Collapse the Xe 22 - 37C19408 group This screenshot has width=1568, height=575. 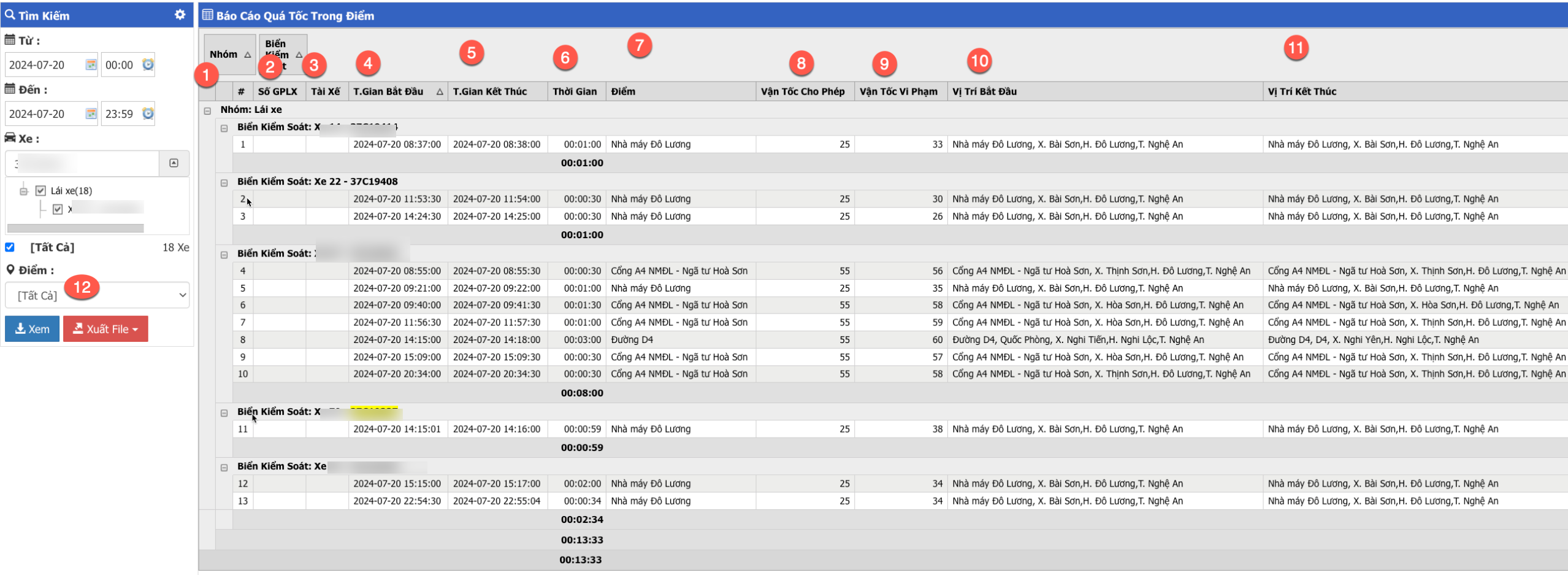224,182
